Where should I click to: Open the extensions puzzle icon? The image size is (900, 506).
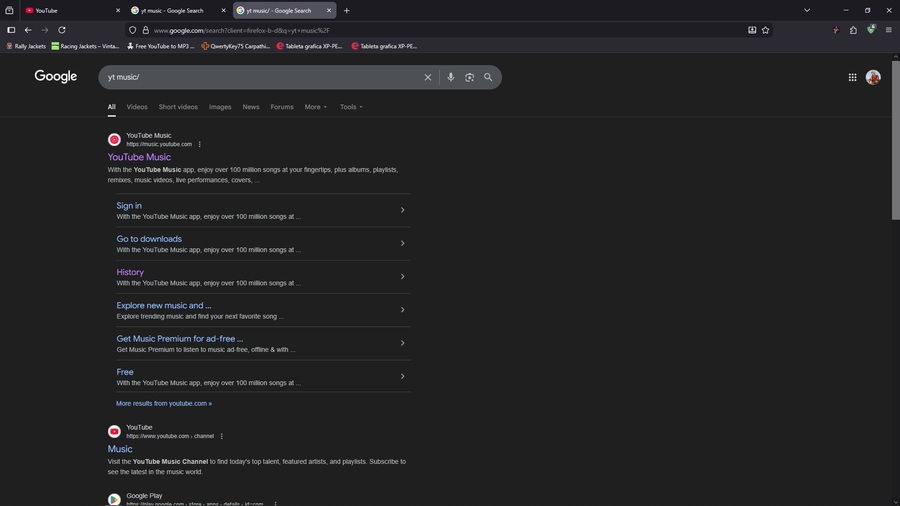(x=854, y=30)
